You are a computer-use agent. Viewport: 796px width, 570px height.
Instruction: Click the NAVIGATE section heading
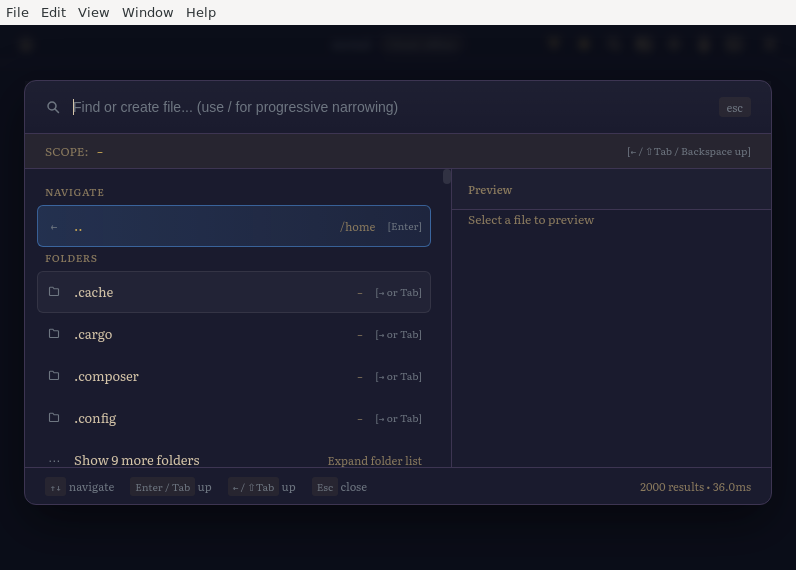pyautogui.click(x=75, y=192)
